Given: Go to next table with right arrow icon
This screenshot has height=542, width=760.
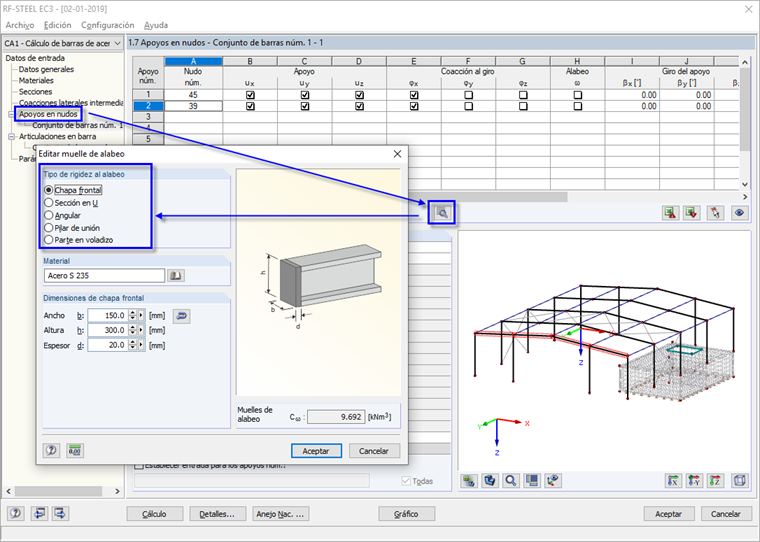Looking at the screenshot, I should 60,513.
